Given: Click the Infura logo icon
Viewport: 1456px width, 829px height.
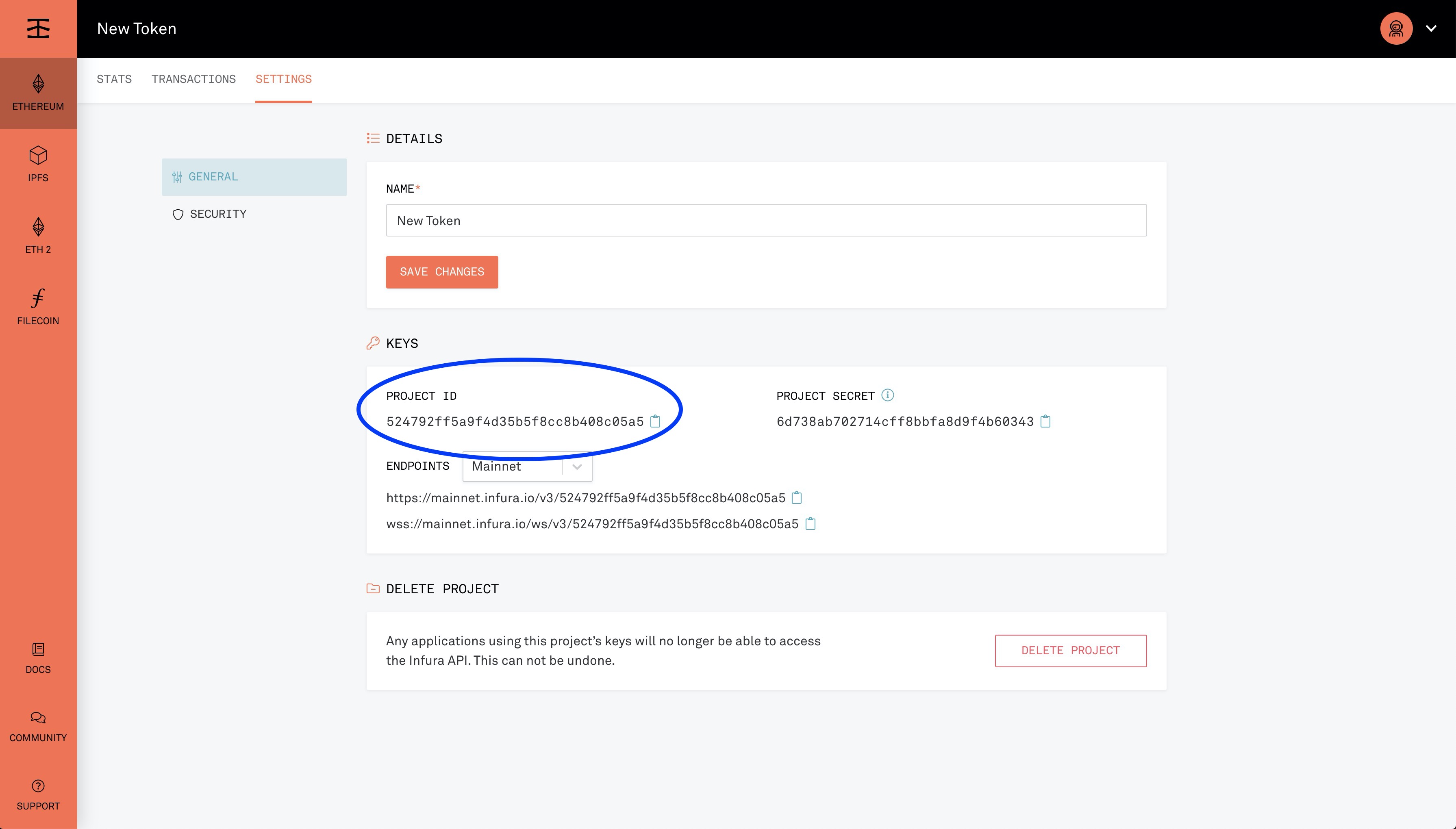Looking at the screenshot, I should point(38,28).
